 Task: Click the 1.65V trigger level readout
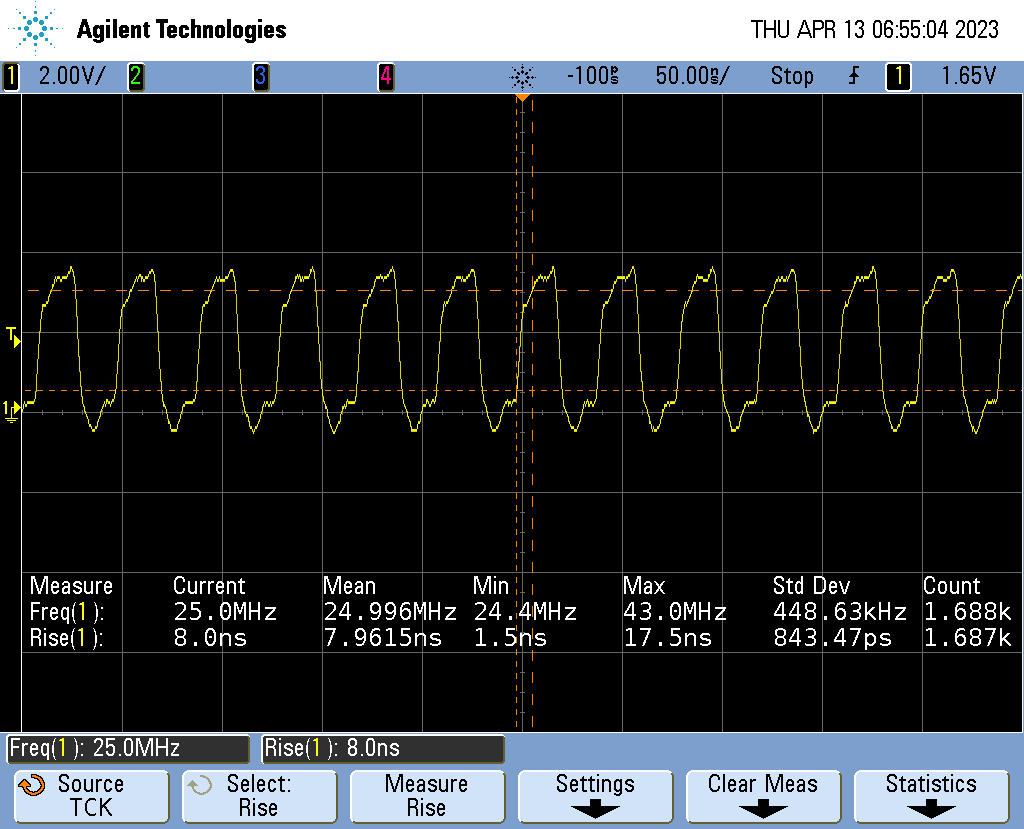tap(968, 76)
